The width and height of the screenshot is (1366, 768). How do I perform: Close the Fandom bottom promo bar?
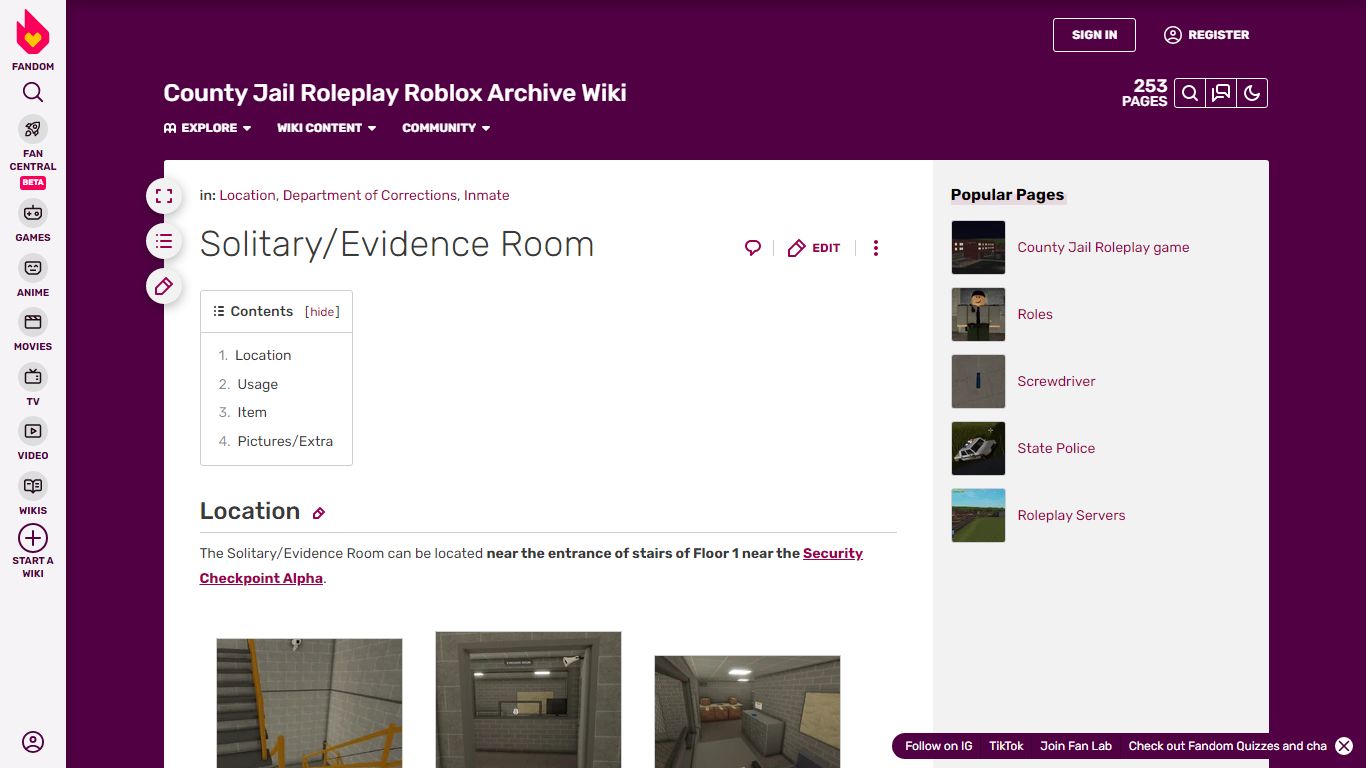(1344, 746)
